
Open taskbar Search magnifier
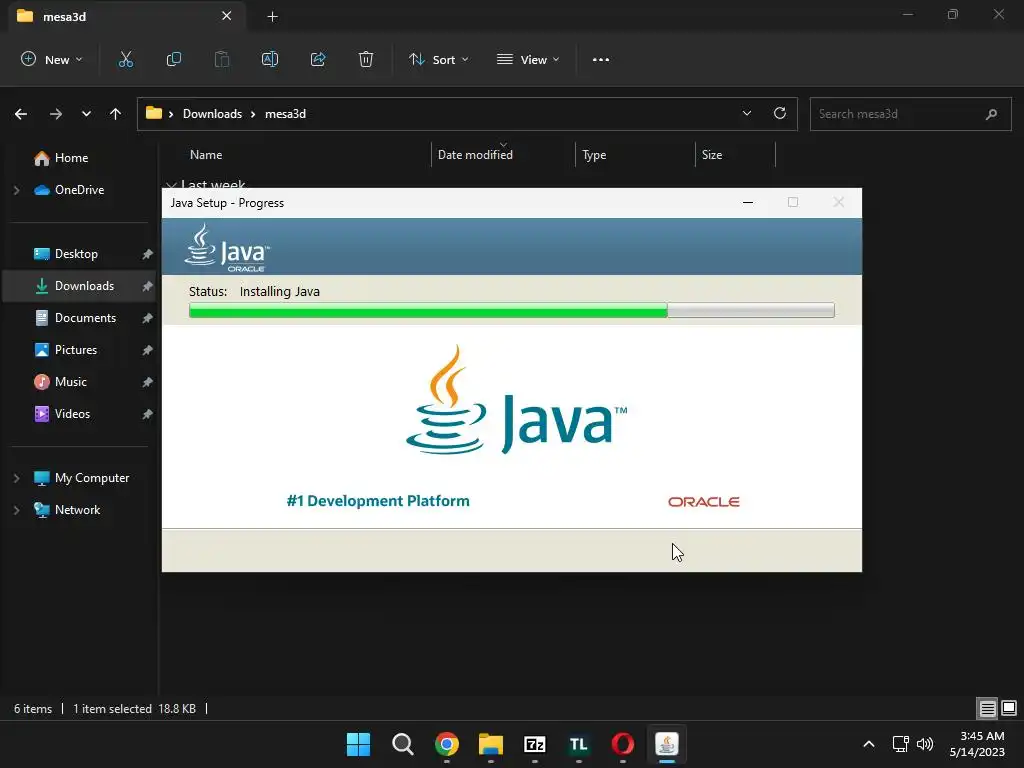click(402, 744)
